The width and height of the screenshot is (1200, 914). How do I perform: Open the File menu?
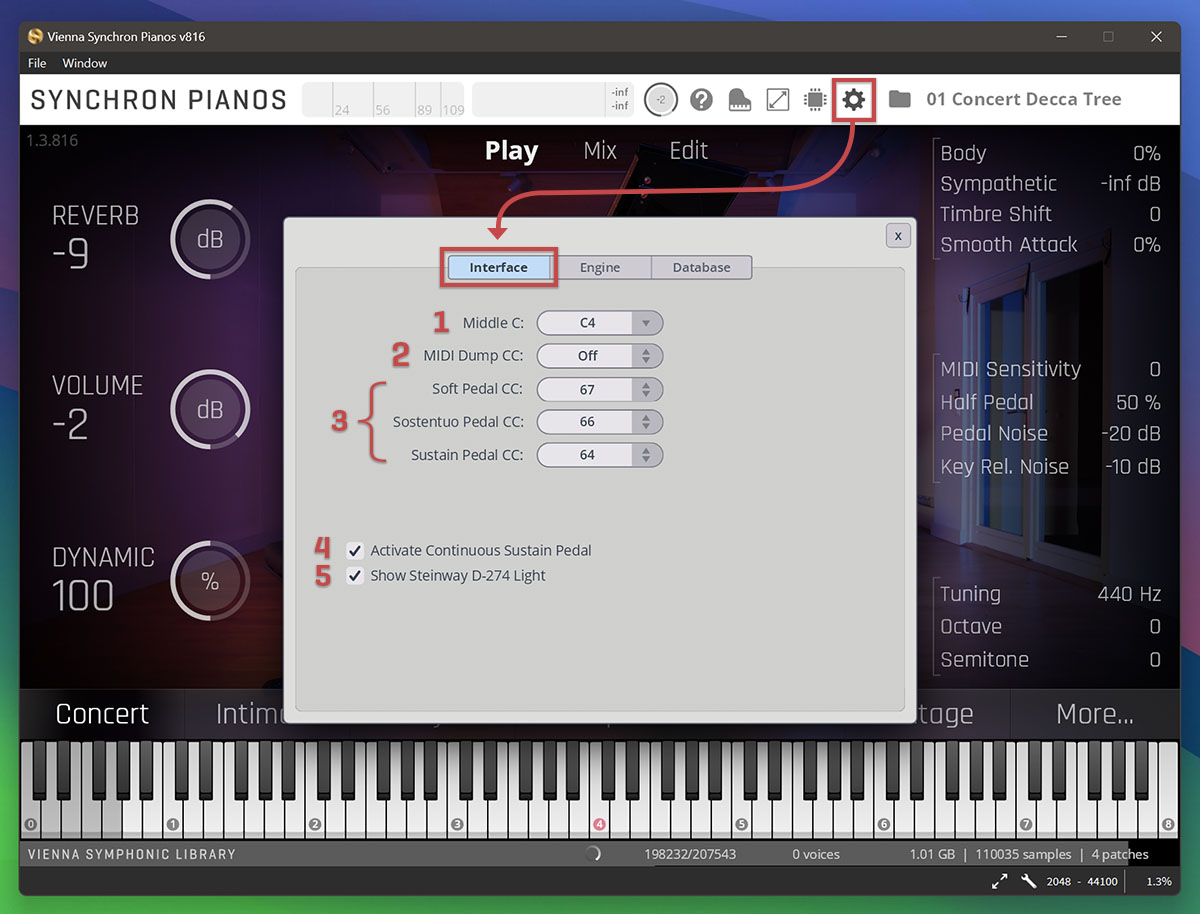(37, 63)
